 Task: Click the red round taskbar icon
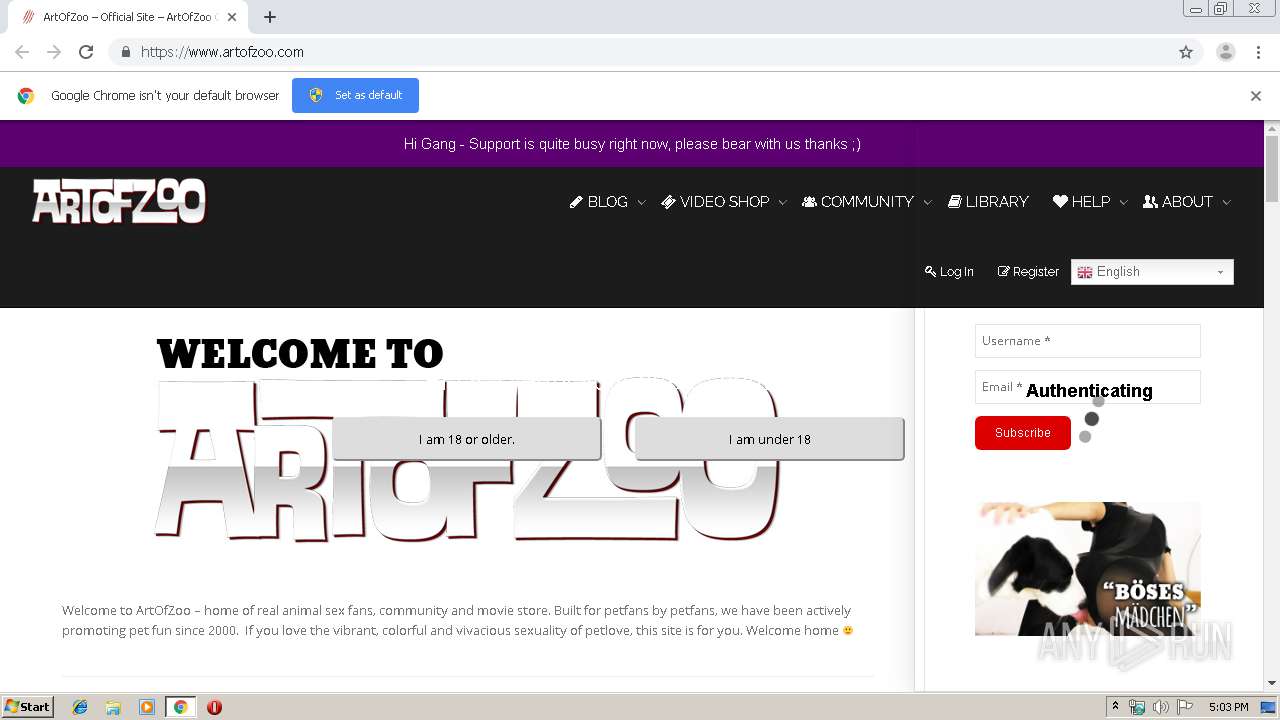214,707
